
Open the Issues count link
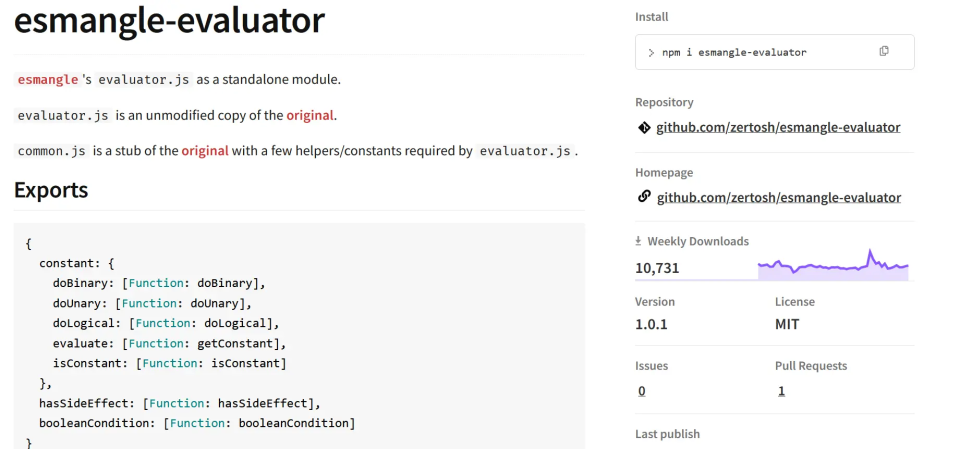pos(641,391)
